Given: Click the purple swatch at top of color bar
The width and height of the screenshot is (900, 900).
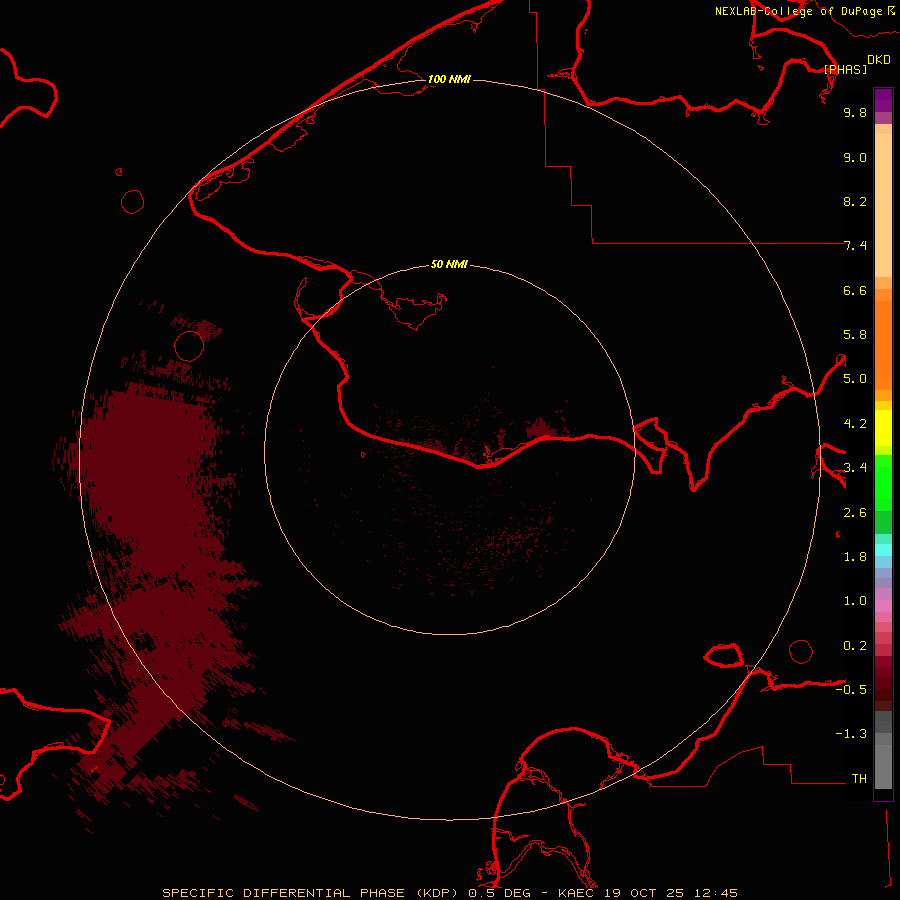Looking at the screenshot, I should (x=883, y=100).
